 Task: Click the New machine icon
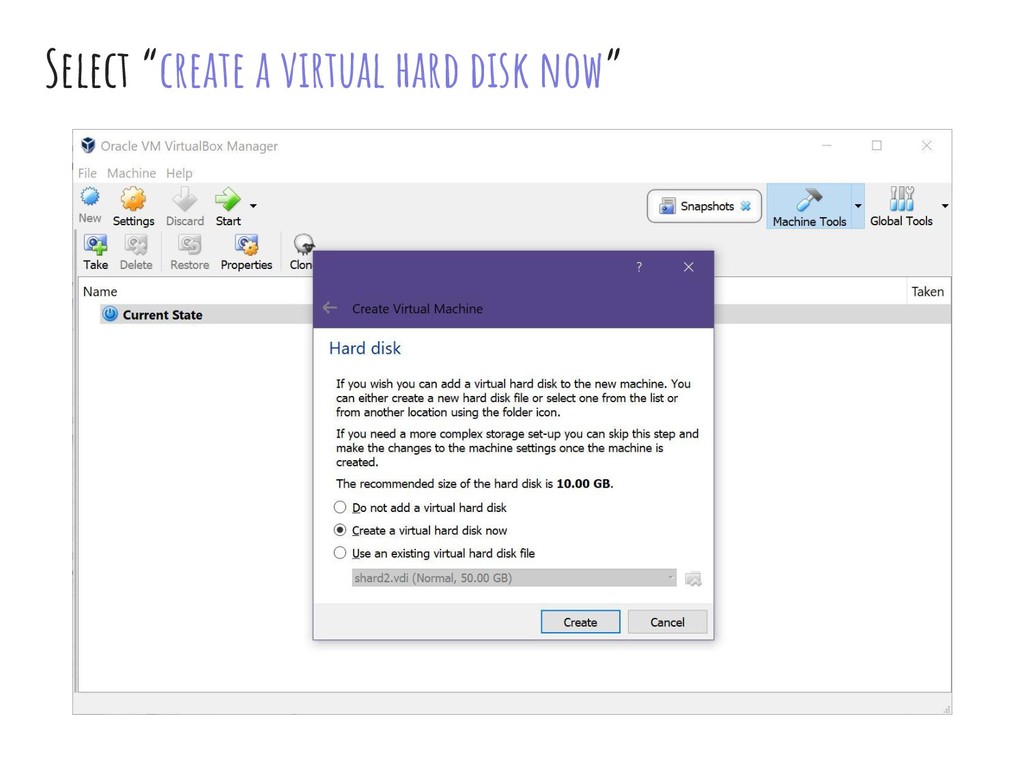[x=90, y=197]
